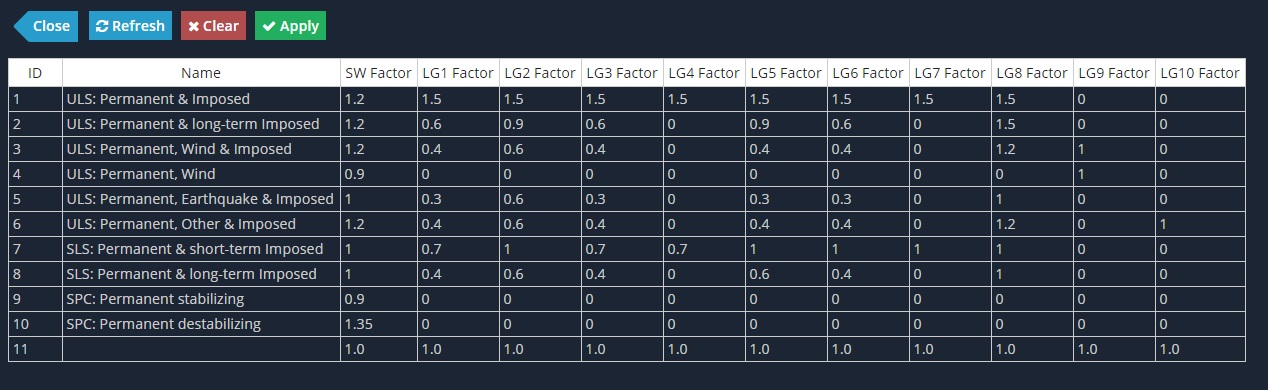Select SW Factor cell of row 10
The height and width of the screenshot is (390, 1268).
[379, 324]
